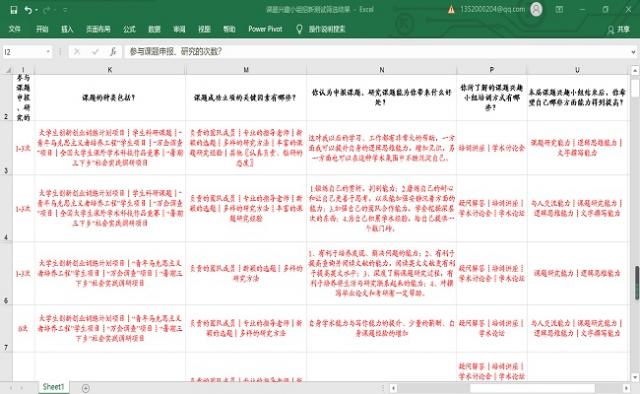Screen dimensions: 640x394
Task: Open the Name Box dropdown arrow
Action: (x=48, y=51)
